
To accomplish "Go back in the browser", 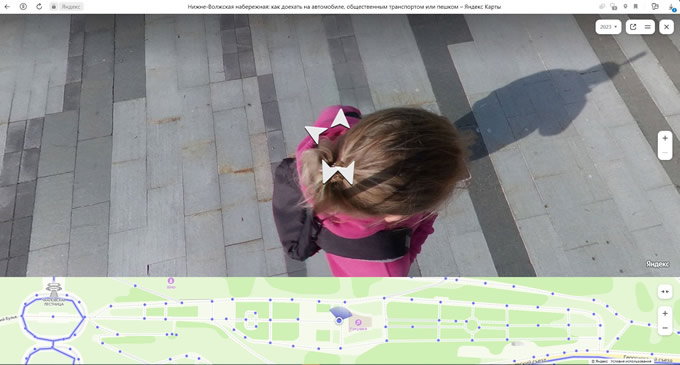I will pyautogui.click(x=7, y=7).
